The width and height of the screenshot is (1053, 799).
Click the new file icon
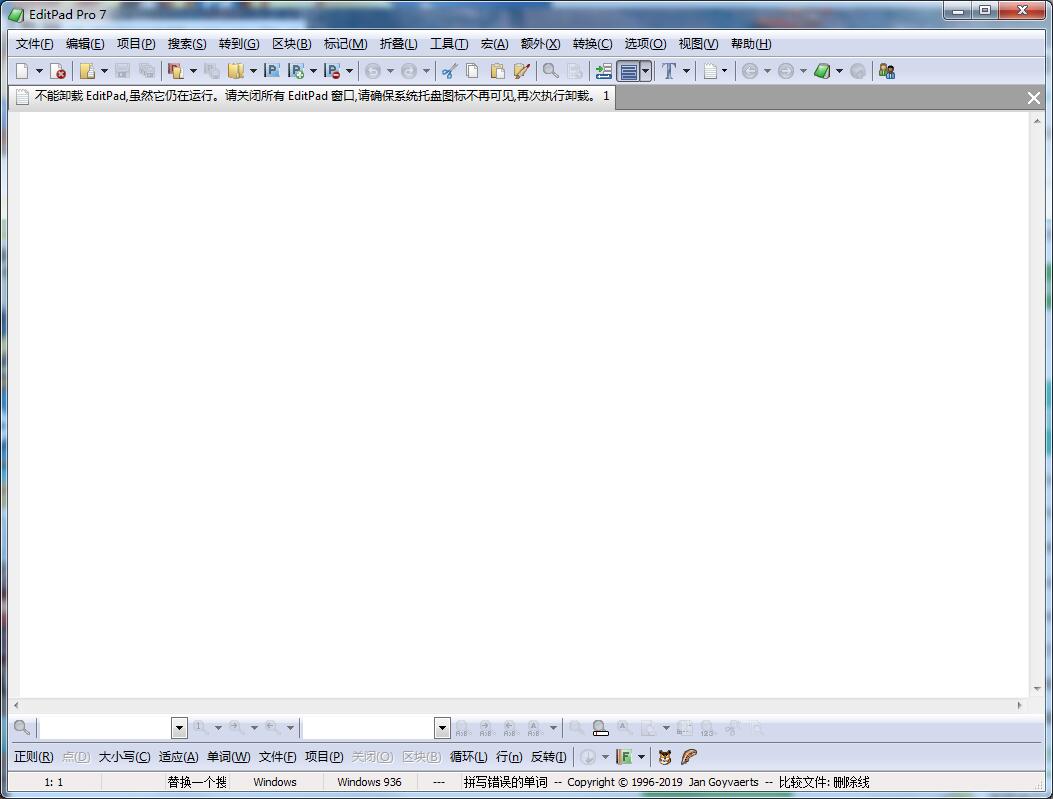23,71
